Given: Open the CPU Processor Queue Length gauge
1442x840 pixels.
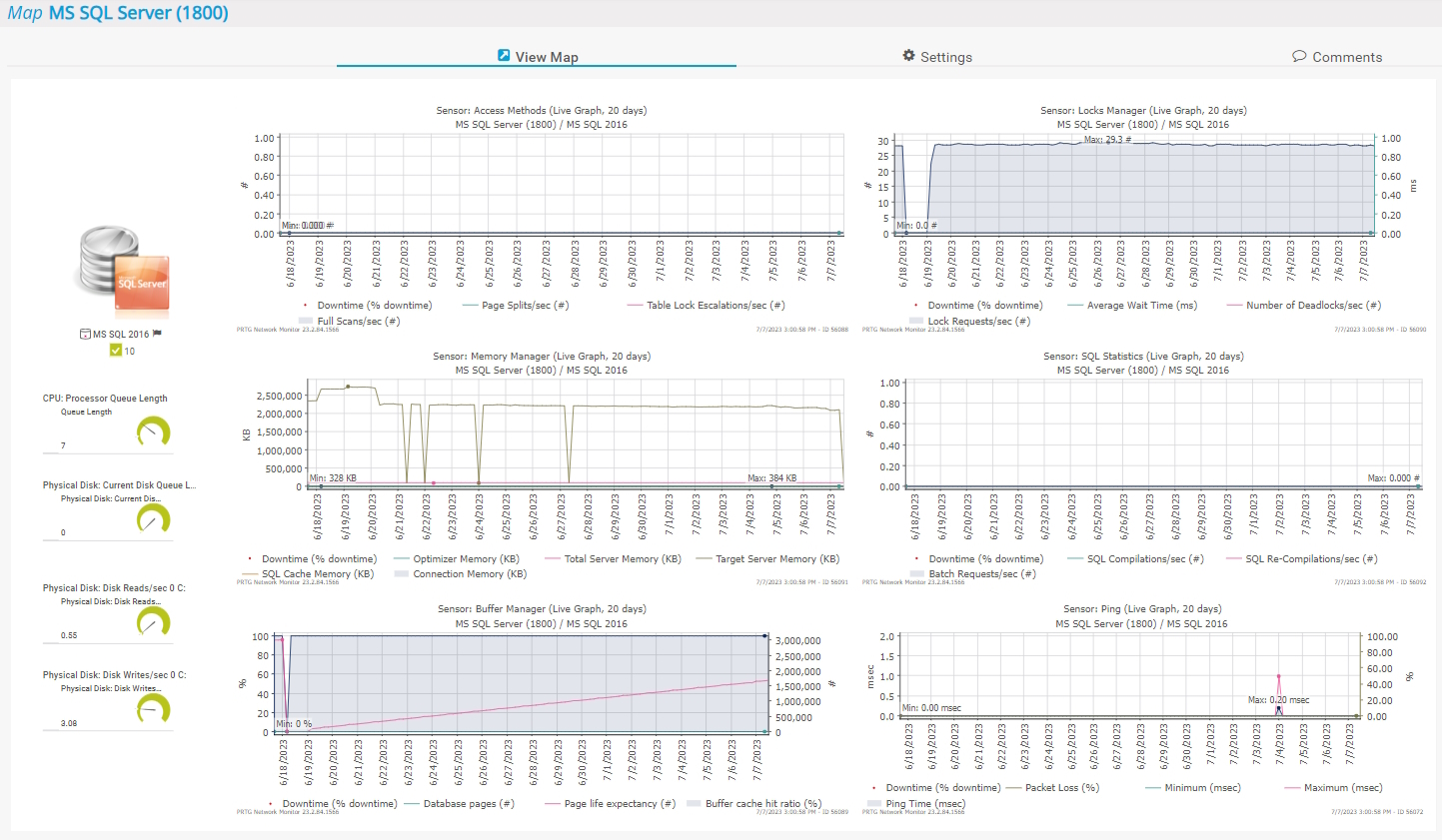Looking at the screenshot, I should click(153, 431).
